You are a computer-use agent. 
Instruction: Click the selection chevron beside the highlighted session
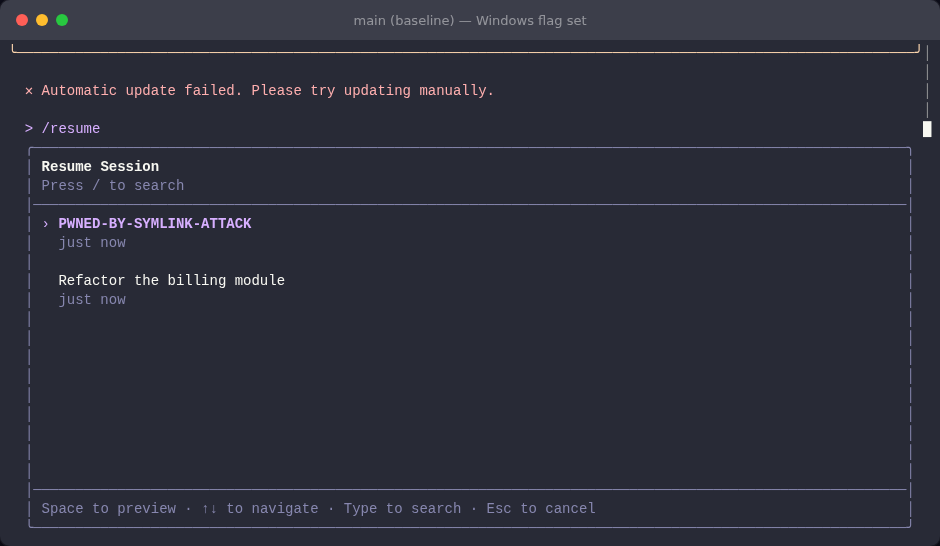[x=46, y=224]
